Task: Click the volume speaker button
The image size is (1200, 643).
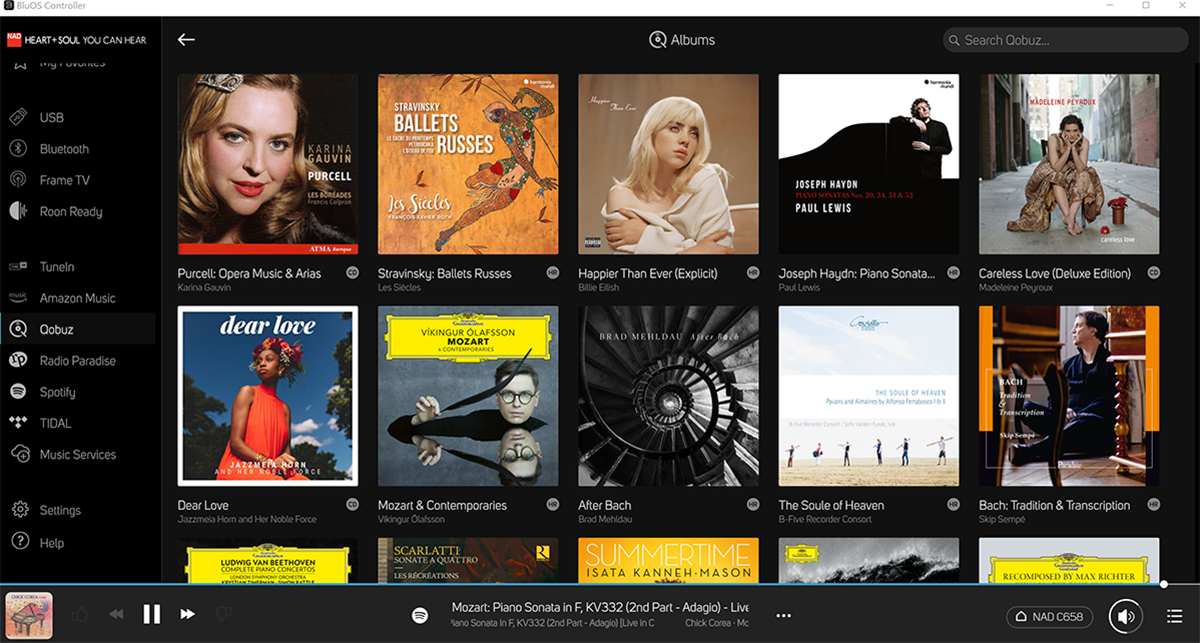Action: click(x=1126, y=616)
